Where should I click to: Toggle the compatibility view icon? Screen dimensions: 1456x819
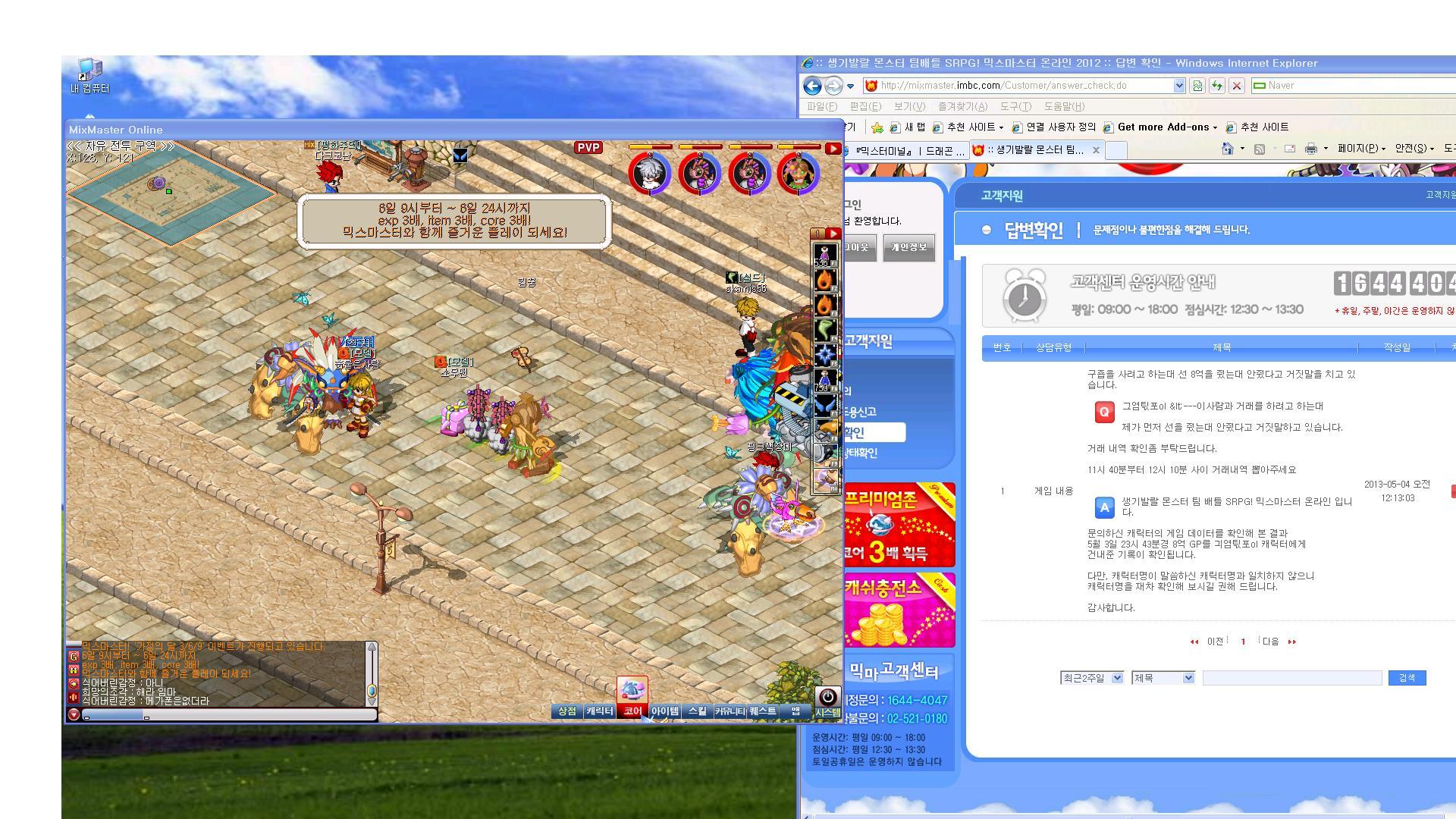point(1197,86)
